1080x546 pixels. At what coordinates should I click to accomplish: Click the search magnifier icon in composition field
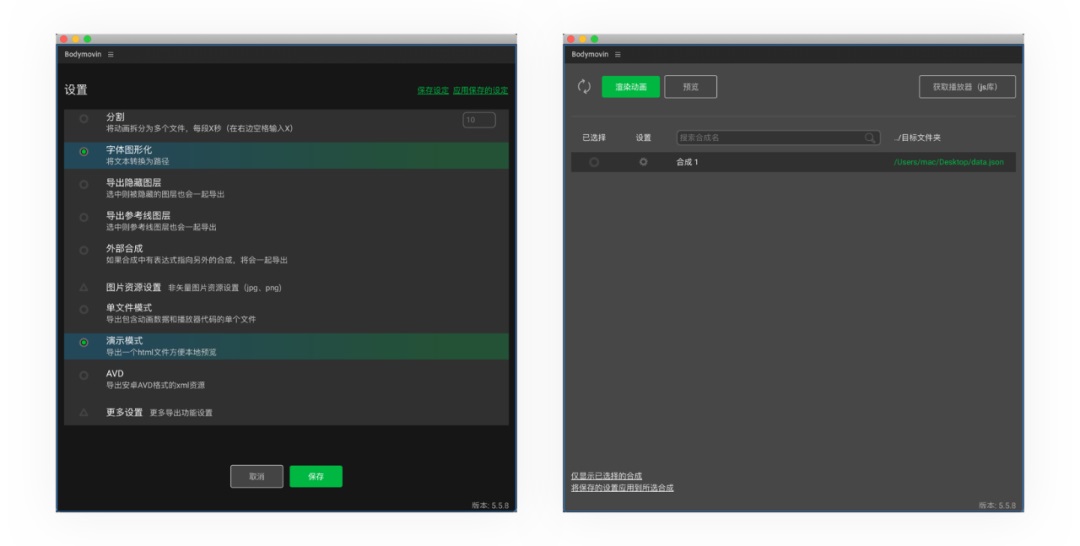pyautogui.click(x=870, y=138)
